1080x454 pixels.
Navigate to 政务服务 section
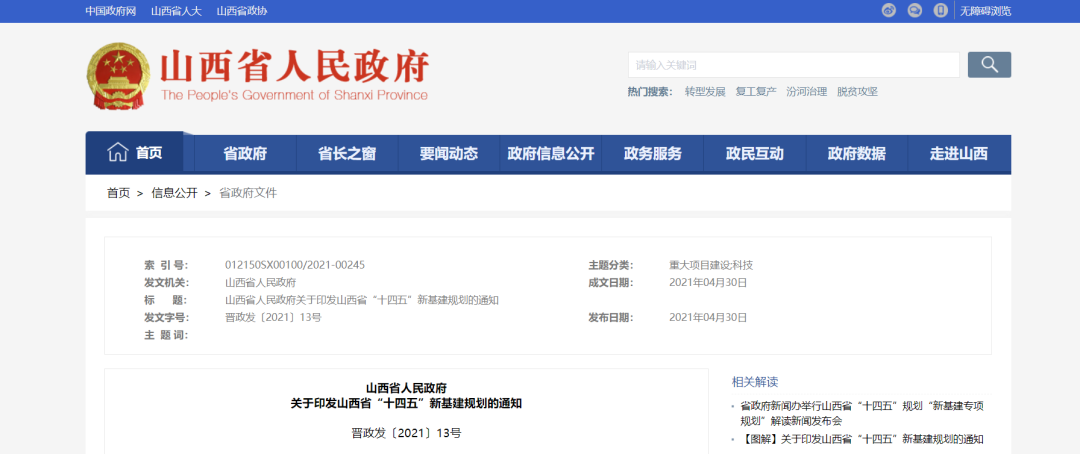(653, 154)
